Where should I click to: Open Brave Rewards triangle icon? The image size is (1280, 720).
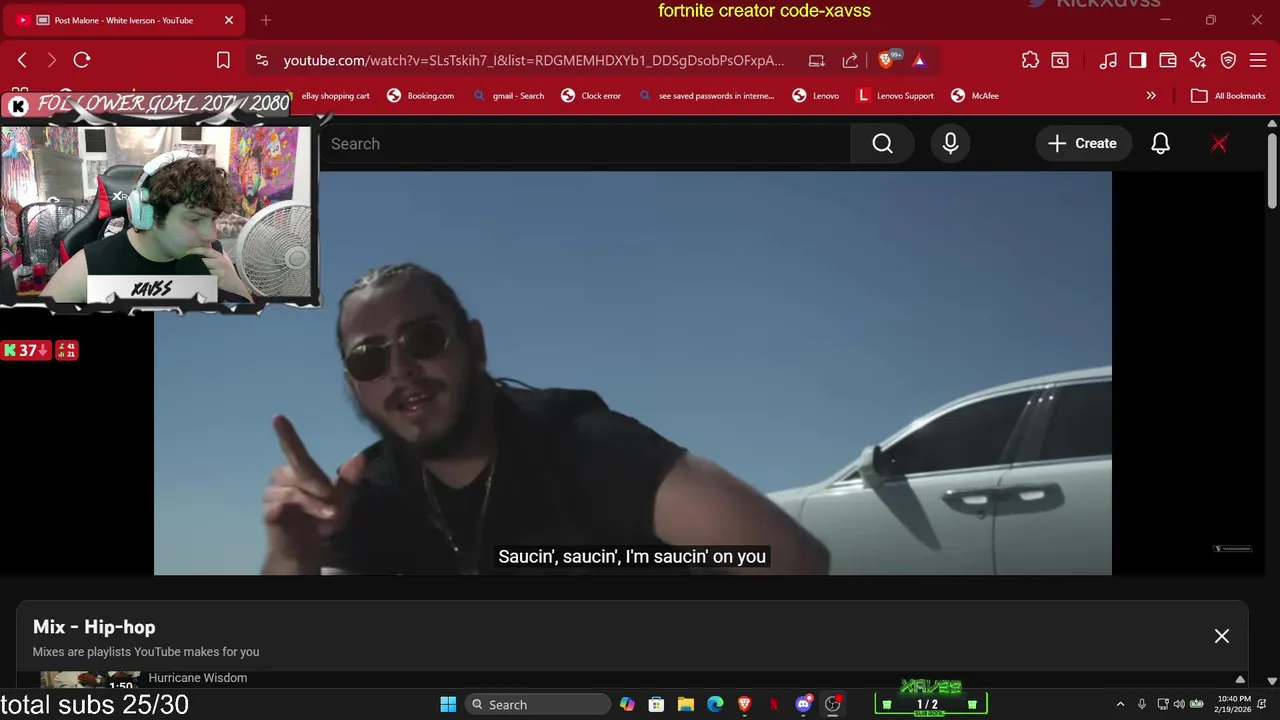tap(919, 60)
